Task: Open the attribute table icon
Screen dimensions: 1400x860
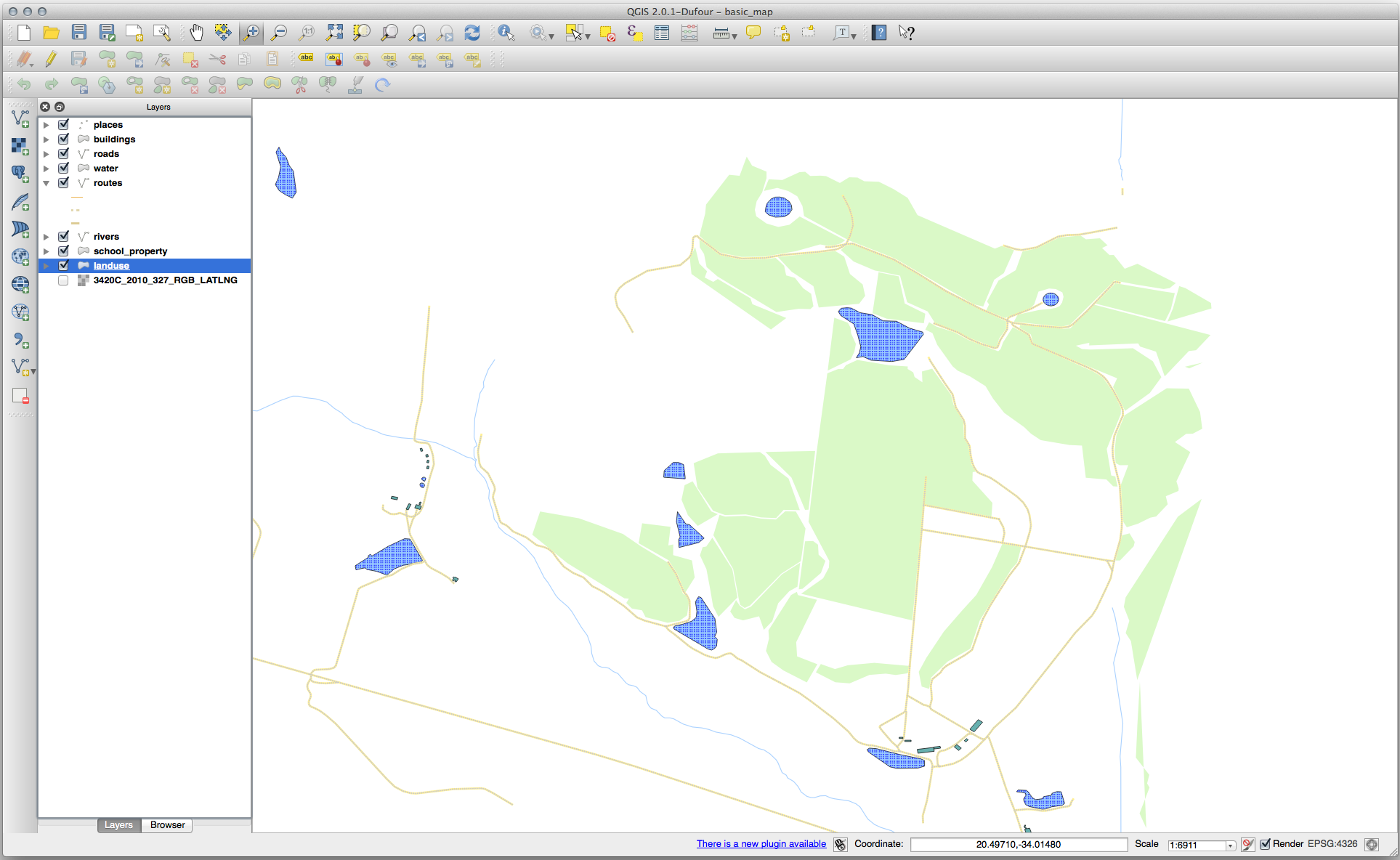Action: point(661,33)
